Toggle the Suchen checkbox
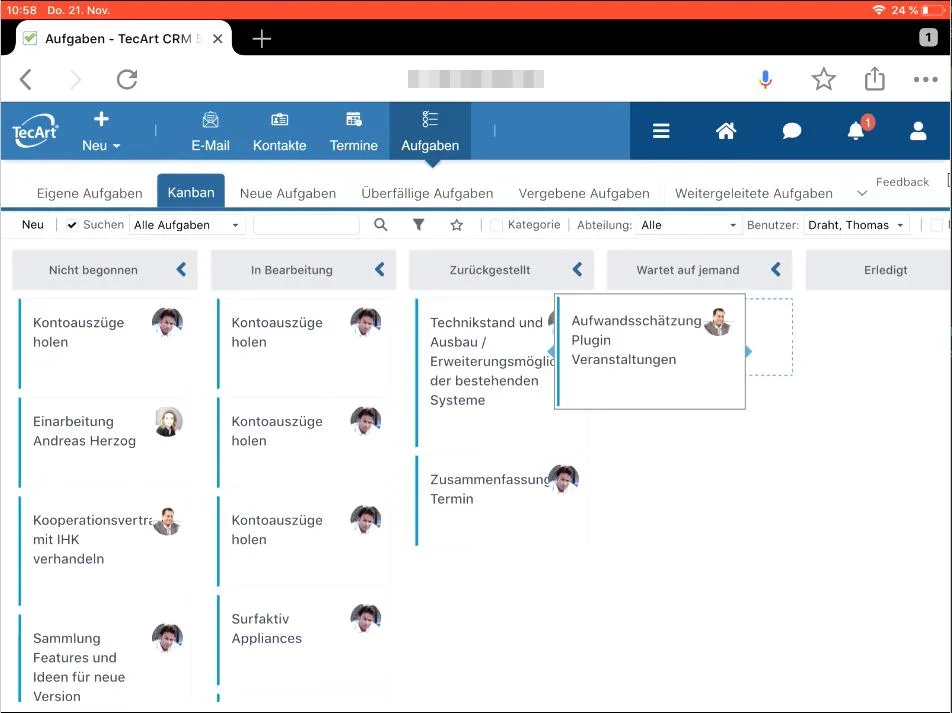The height and width of the screenshot is (713, 952). [72, 225]
